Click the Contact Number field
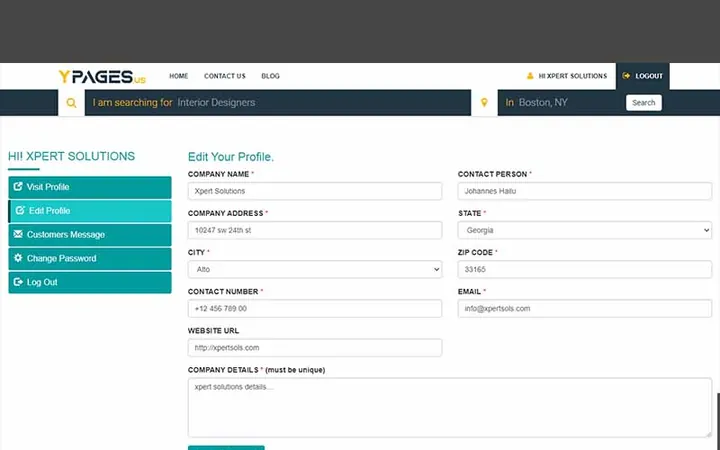Screen dimensions: 720x450 pos(315,309)
